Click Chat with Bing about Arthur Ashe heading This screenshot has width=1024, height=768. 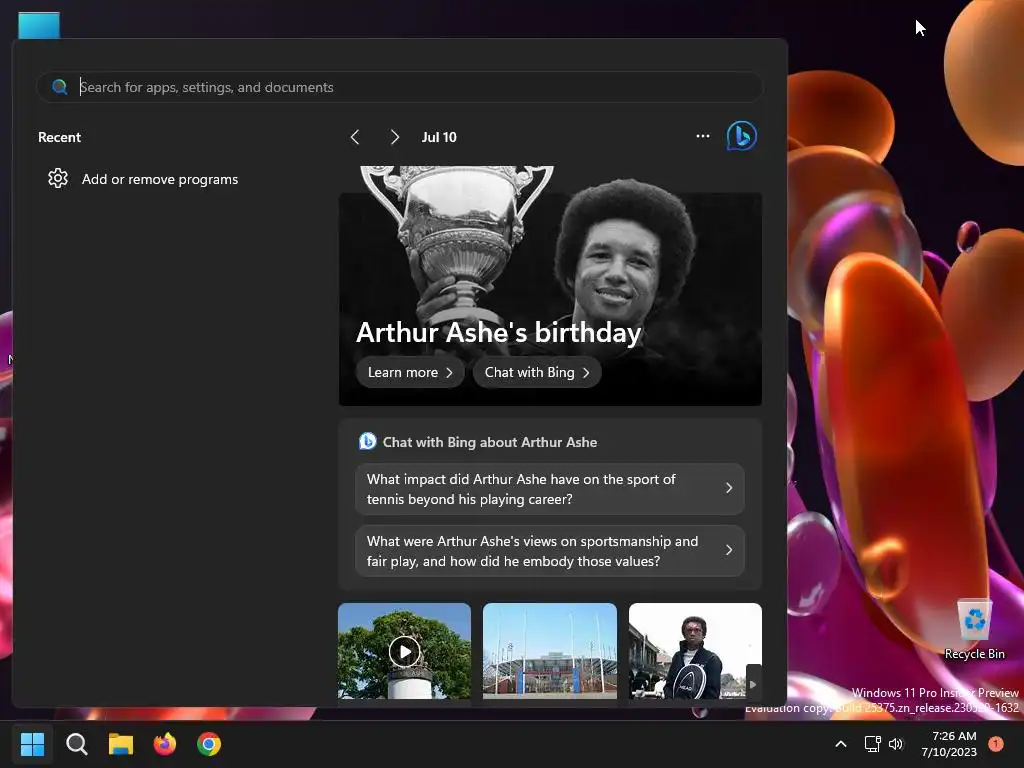point(490,442)
